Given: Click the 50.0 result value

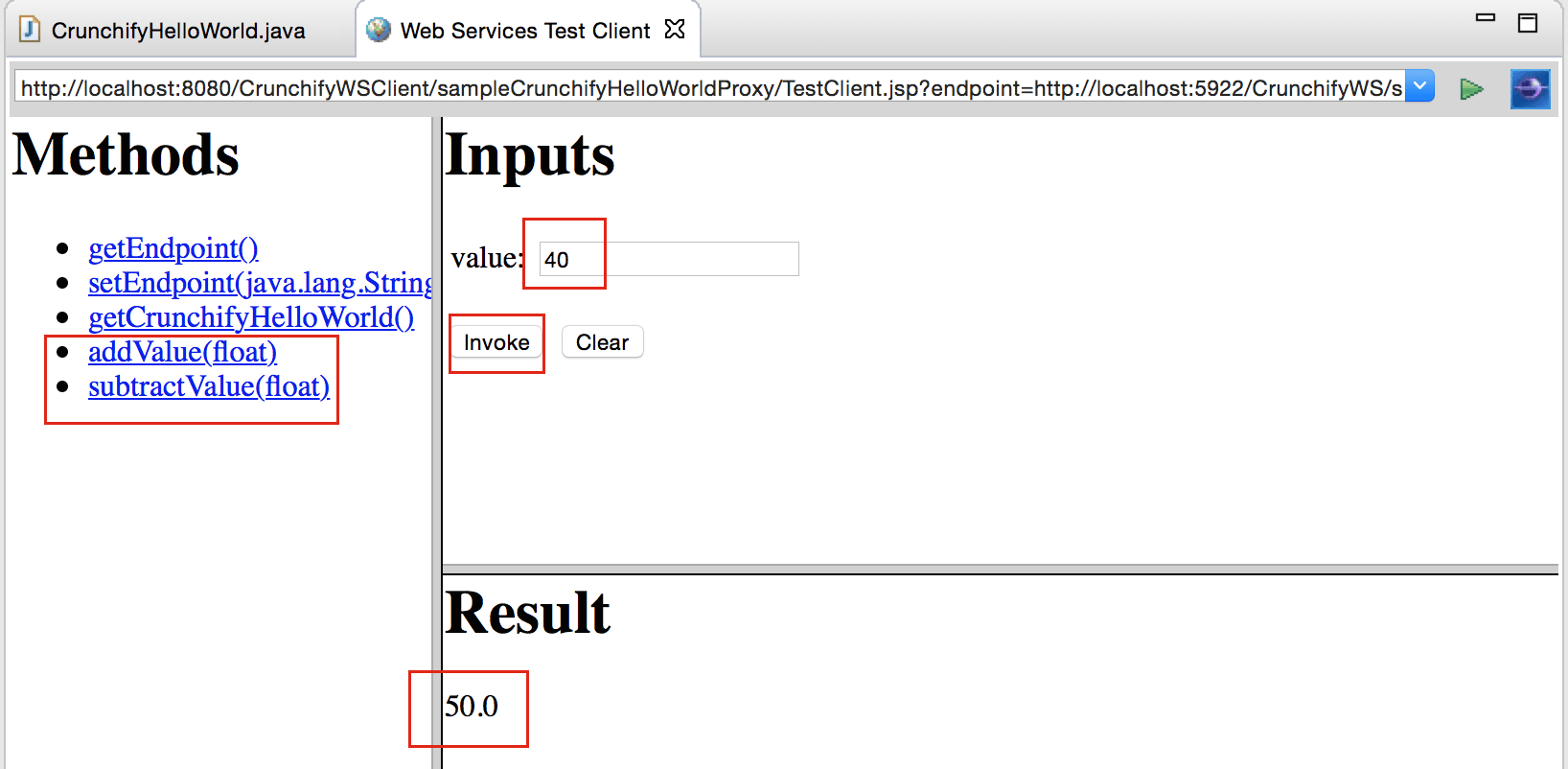Looking at the screenshot, I should pyautogui.click(x=472, y=707).
